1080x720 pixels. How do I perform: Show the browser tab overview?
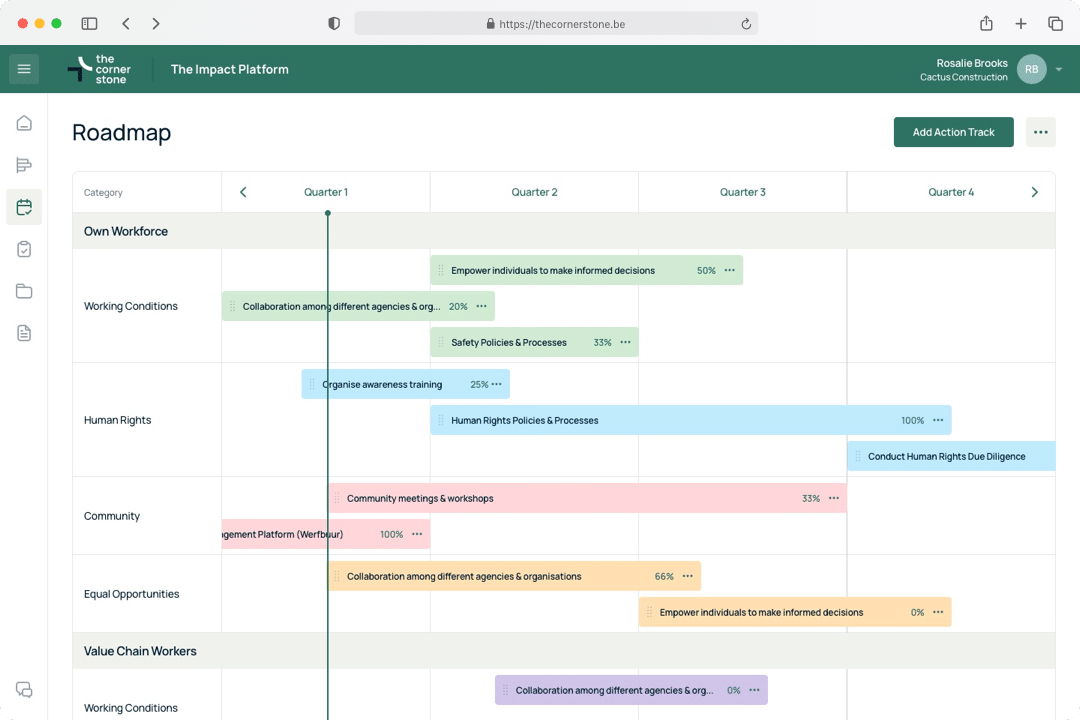click(1055, 23)
